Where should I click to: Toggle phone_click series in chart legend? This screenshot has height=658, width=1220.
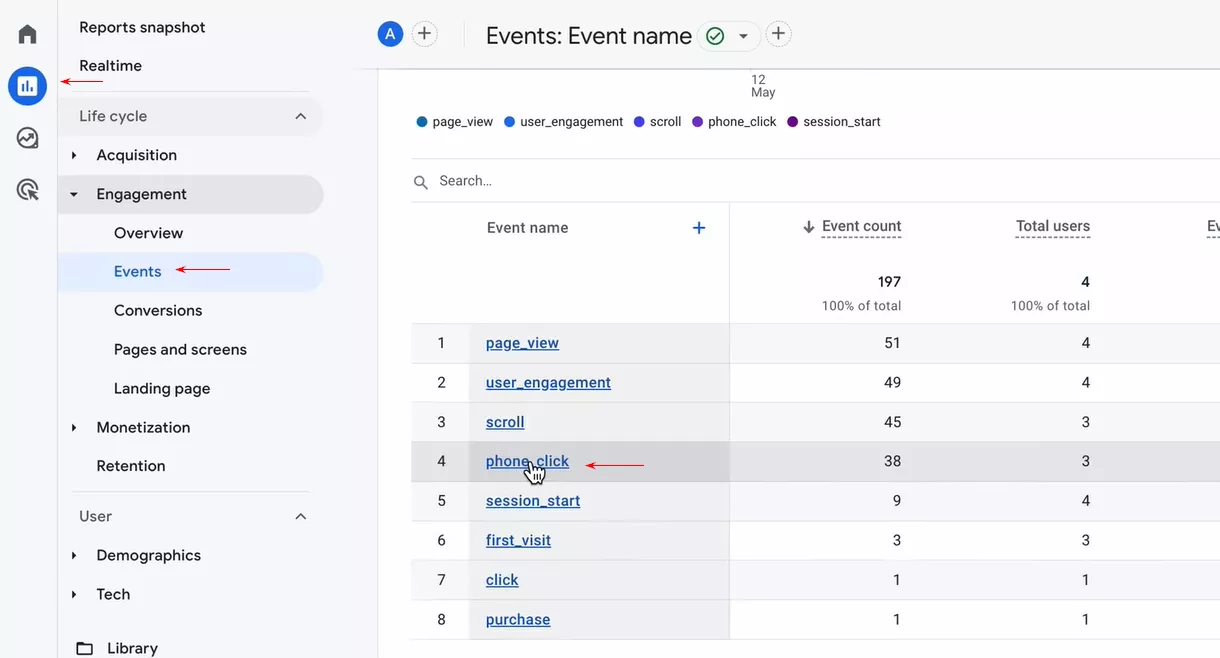734,122
